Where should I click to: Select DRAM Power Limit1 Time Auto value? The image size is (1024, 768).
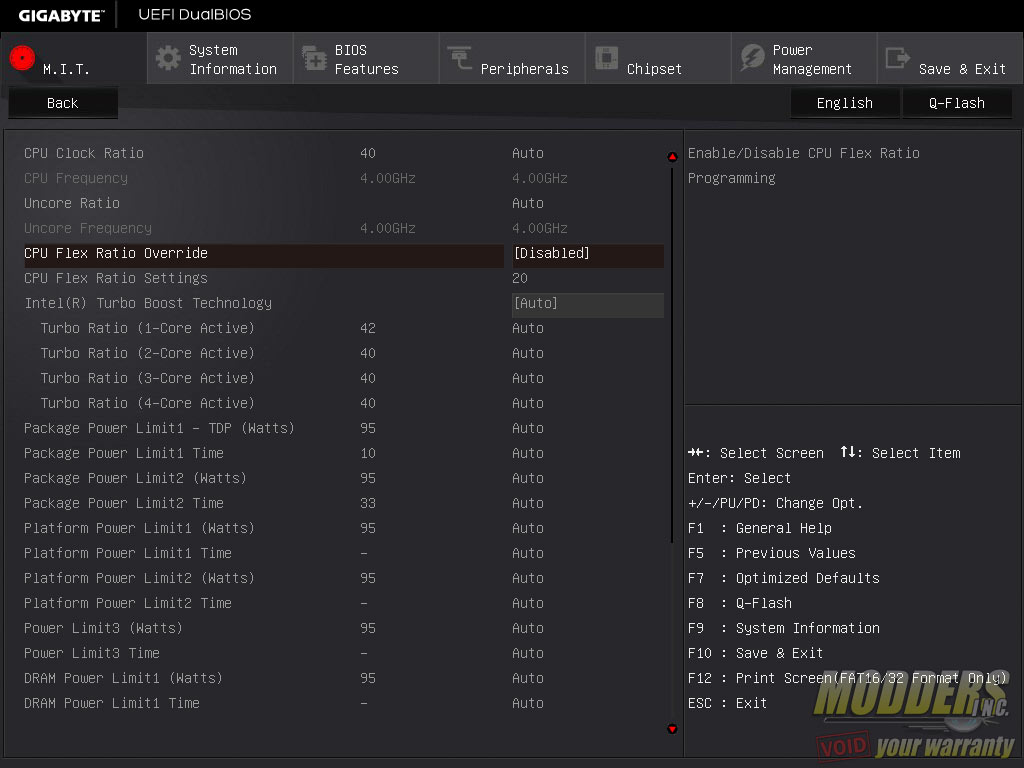click(x=528, y=703)
